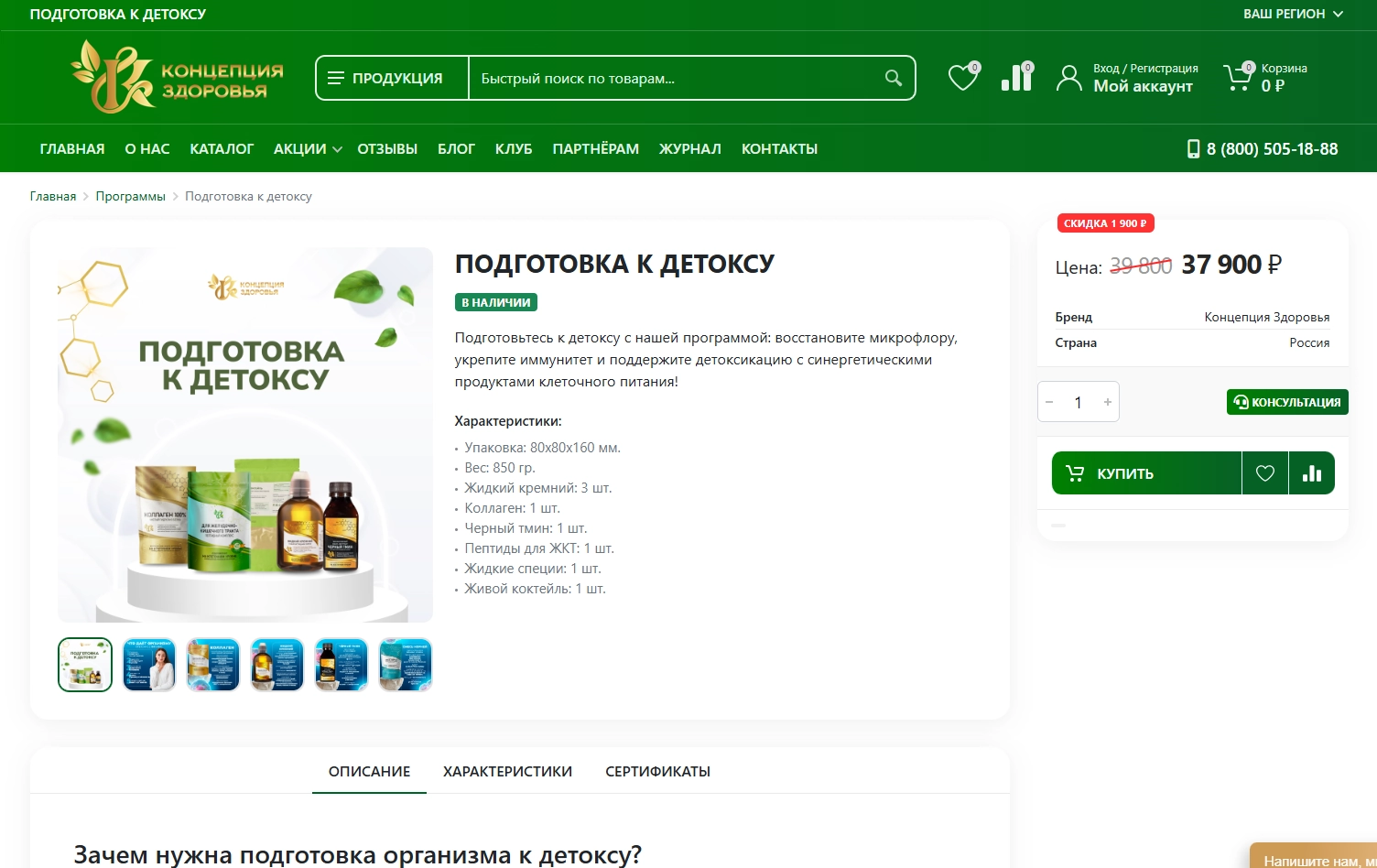
Task: Add product to favorites with heart beside КУПИТЬ
Action: pos(1265,472)
